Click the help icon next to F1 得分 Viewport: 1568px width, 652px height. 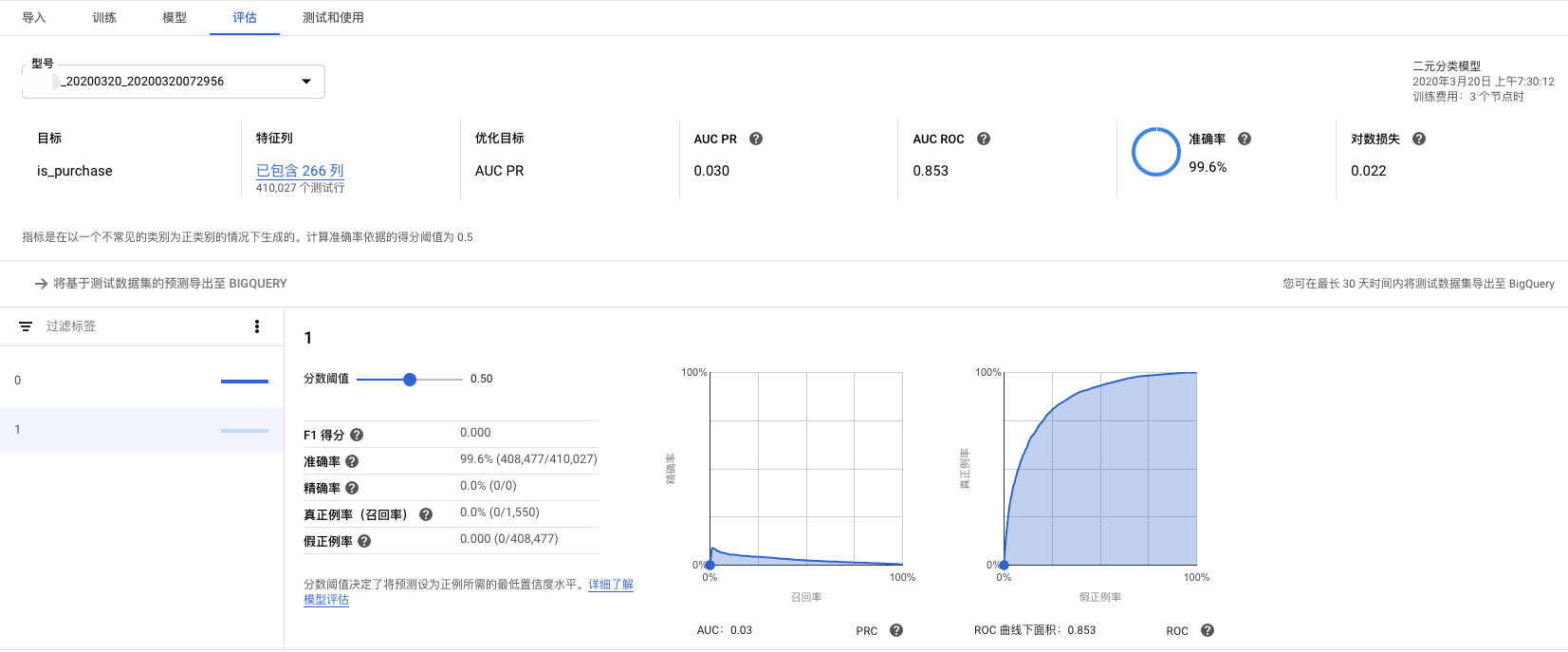pos(357,435)
